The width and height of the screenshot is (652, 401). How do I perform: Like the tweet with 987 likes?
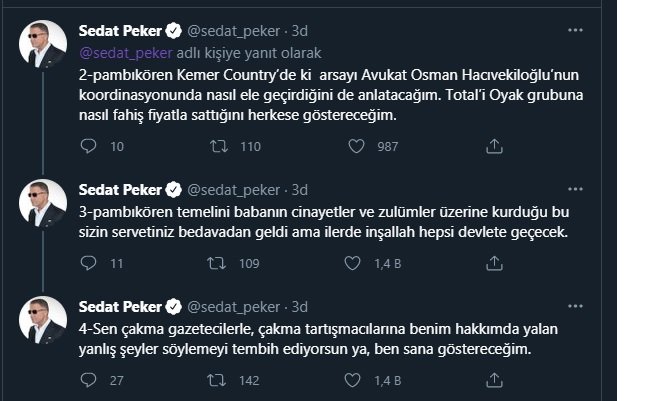(x=356, y=146)
